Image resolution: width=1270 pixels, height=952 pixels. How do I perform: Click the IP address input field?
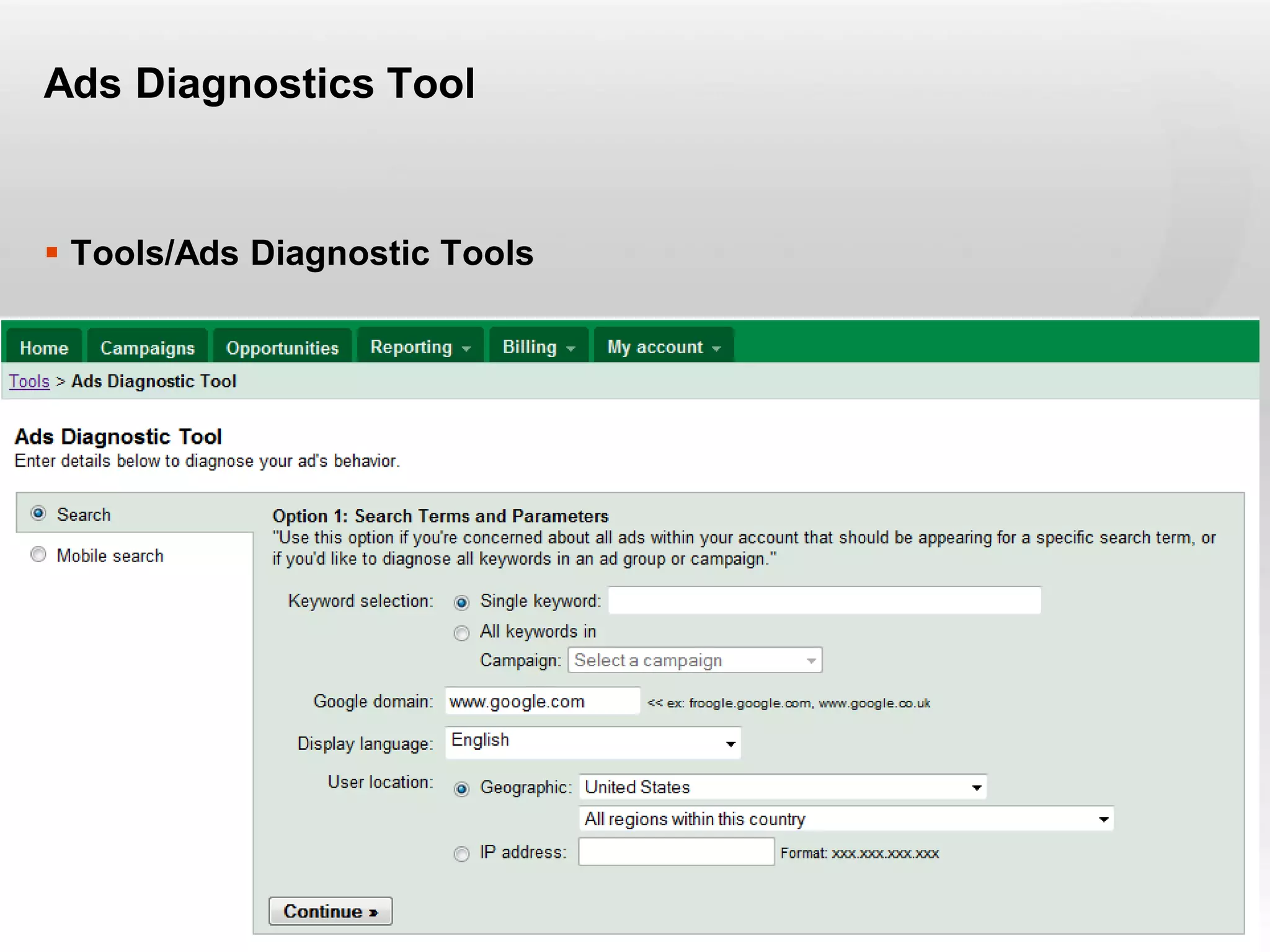677,852
